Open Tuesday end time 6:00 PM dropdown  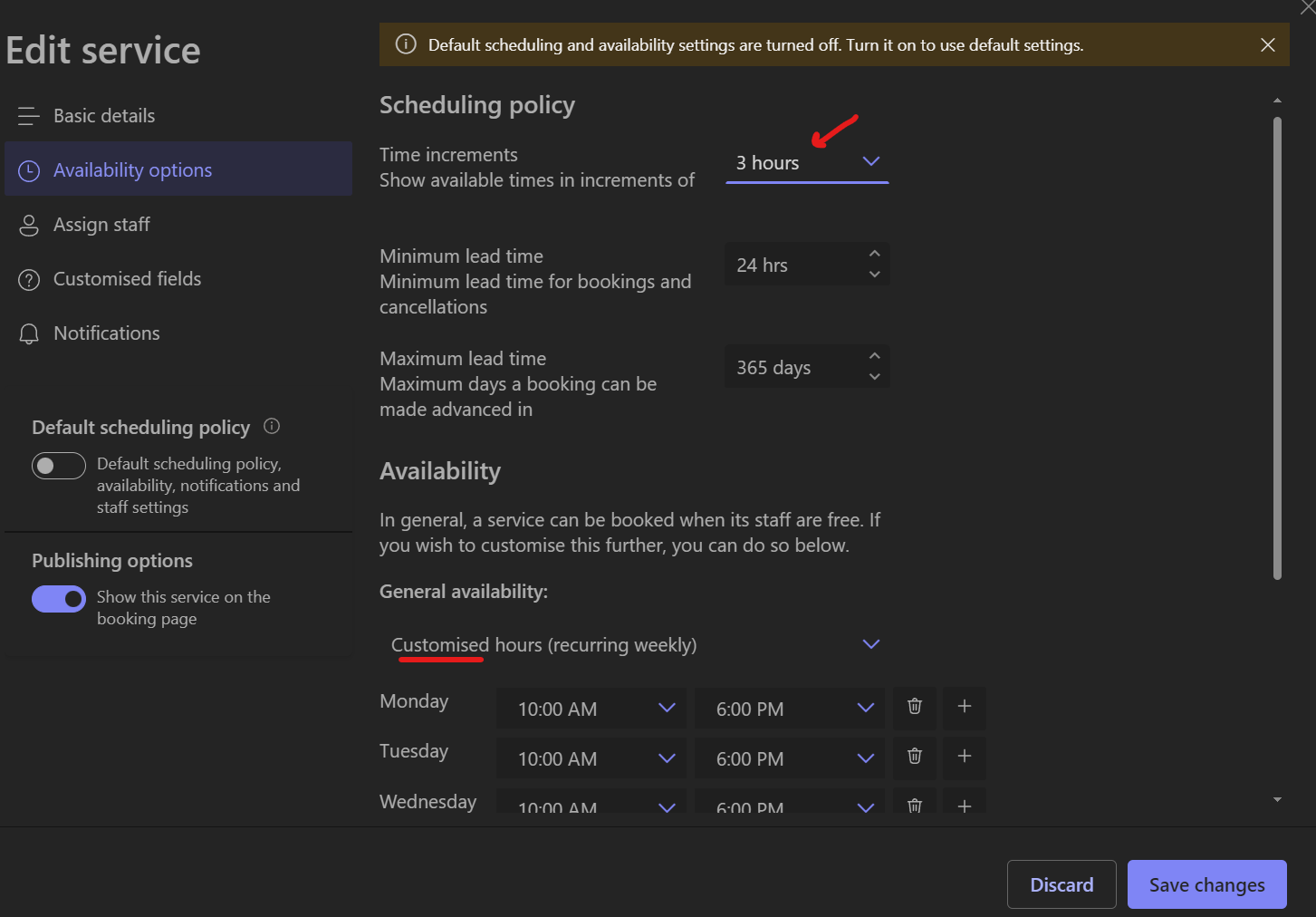point(790,758)
